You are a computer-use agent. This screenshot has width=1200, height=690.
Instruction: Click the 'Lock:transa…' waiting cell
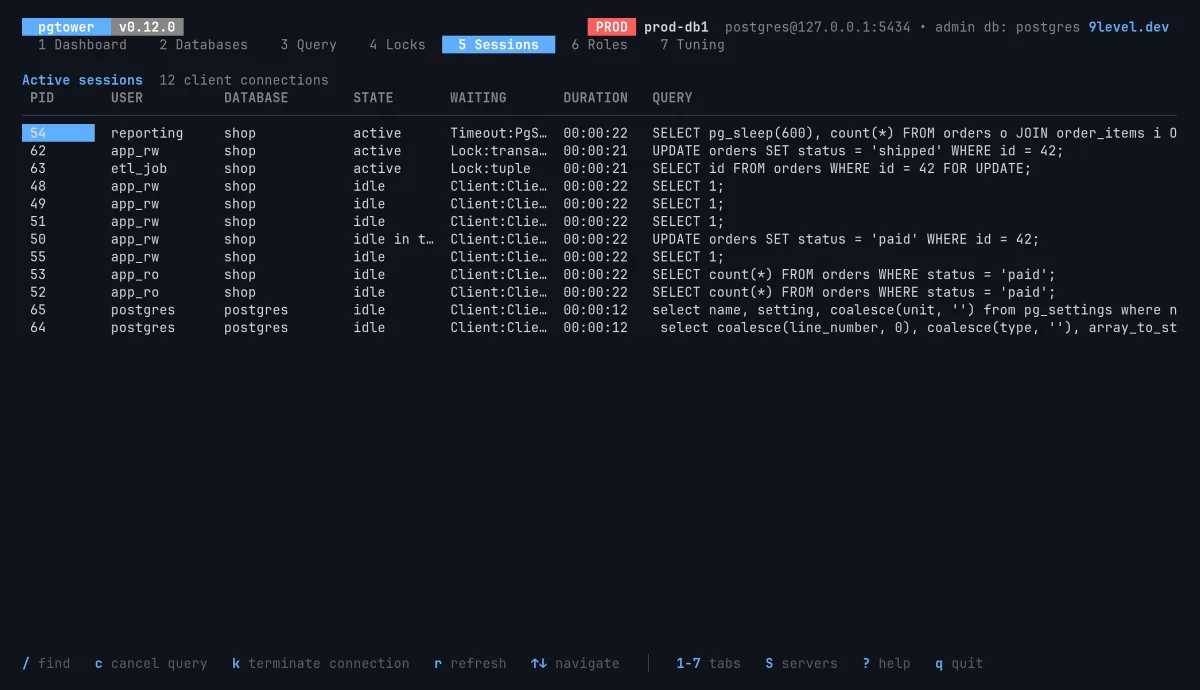[x=498, y=151]
